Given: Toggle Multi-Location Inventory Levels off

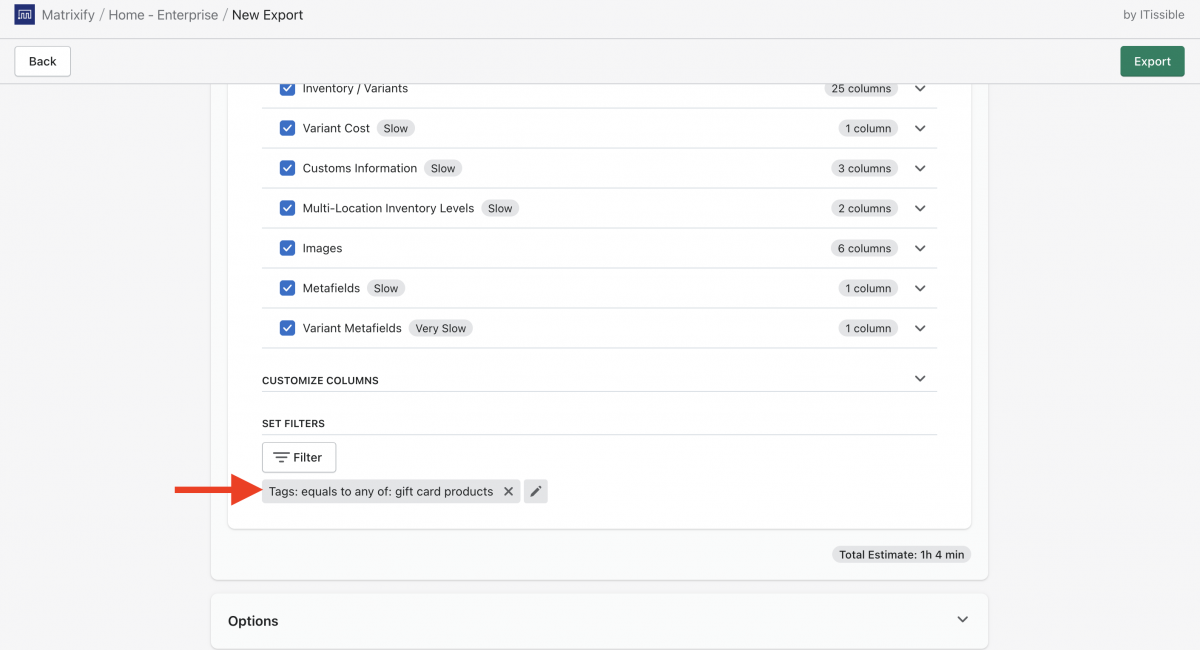Looking at the screenshot, I should click(x=287, y=208).
